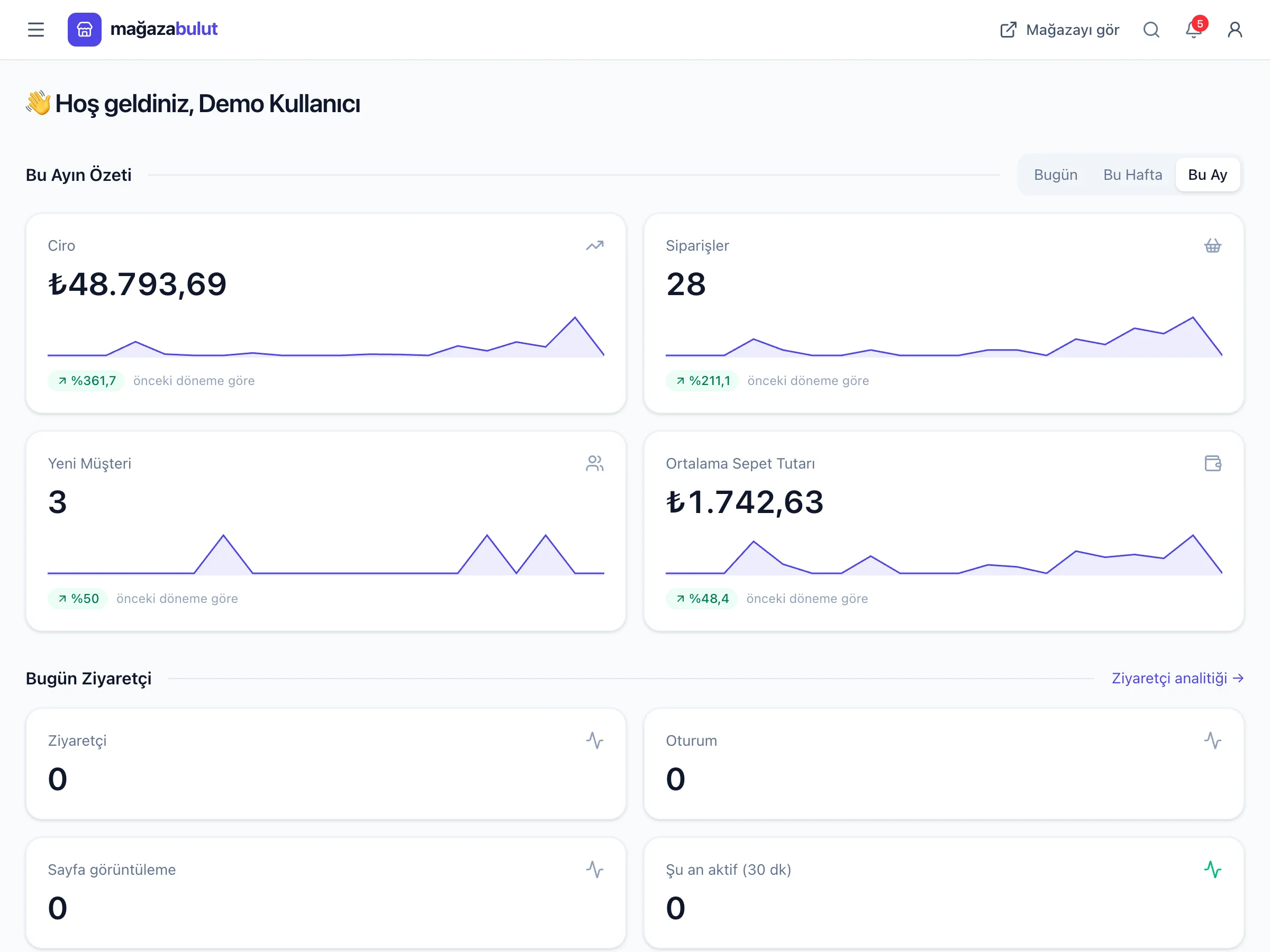Switch summary to Bugün tab

1055,175
